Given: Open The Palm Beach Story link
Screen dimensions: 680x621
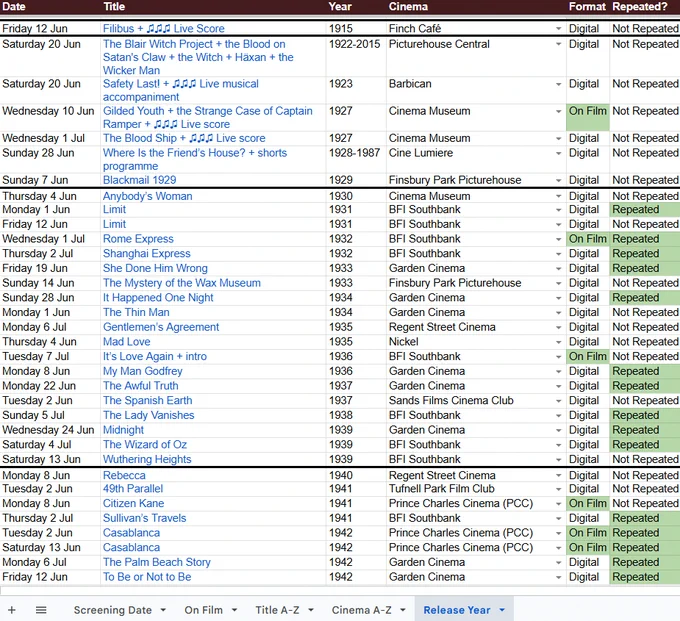Looking at the screenshot, I should point(157,562).
